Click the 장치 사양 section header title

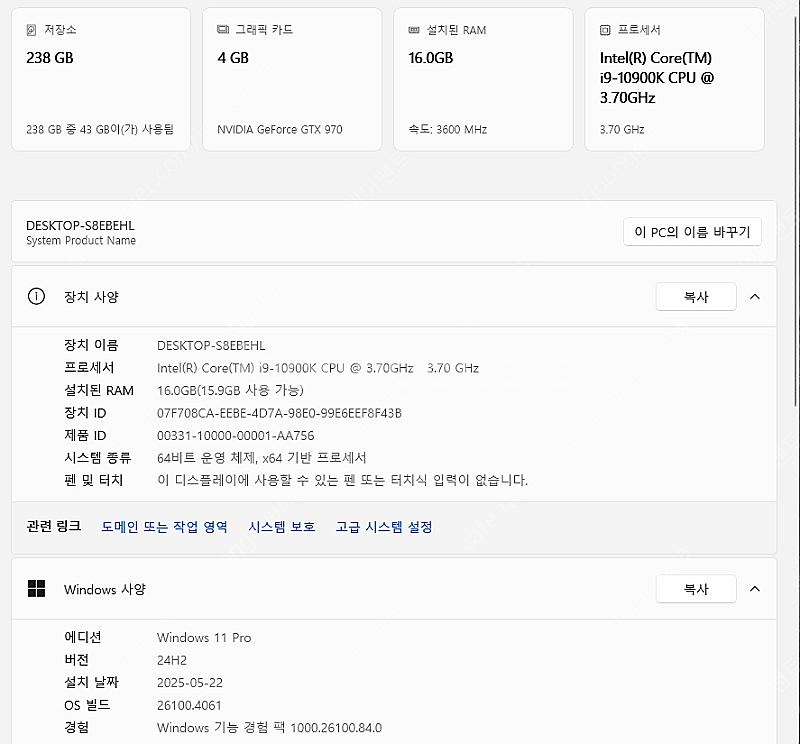[x=91, y=296]
